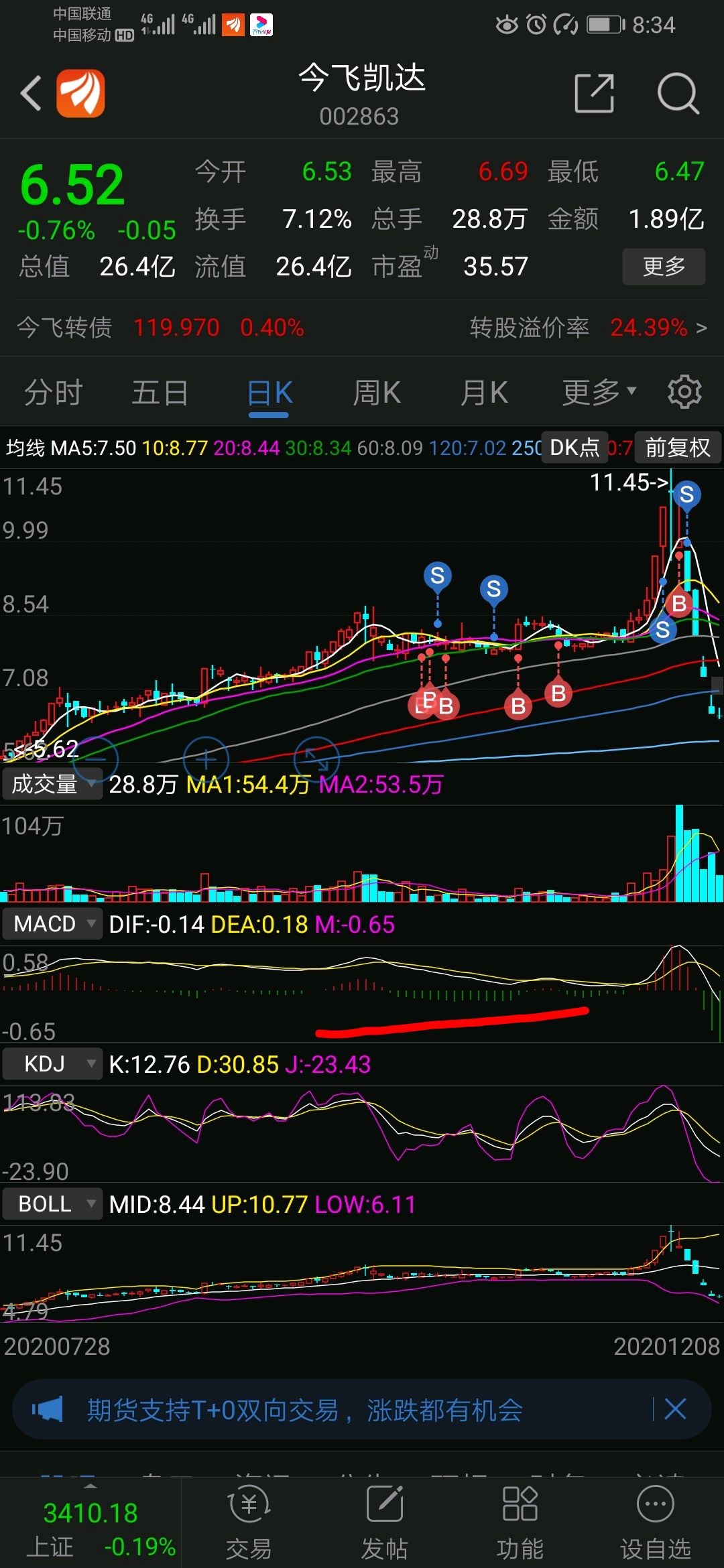Tap the tallest cyan volume bar
Viewport: 724px width, 1568px height.
679,853
